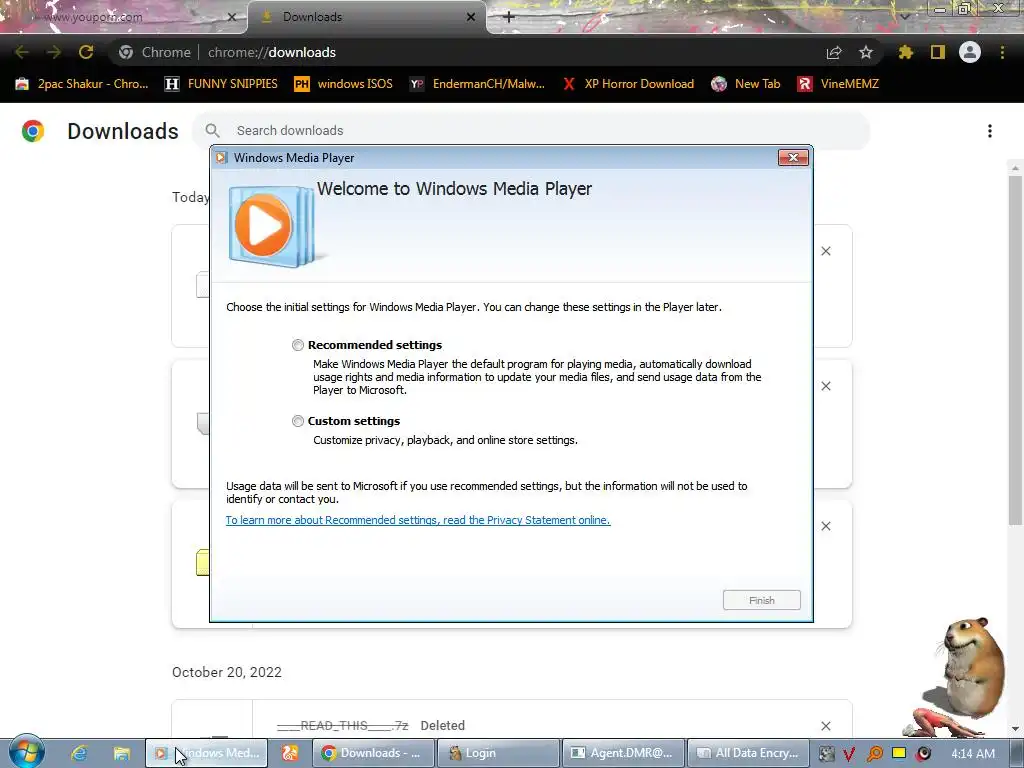Open Chrome three-dot main menu
This screenshot has width=1024, height=768.
click(x=1002, y=52)
